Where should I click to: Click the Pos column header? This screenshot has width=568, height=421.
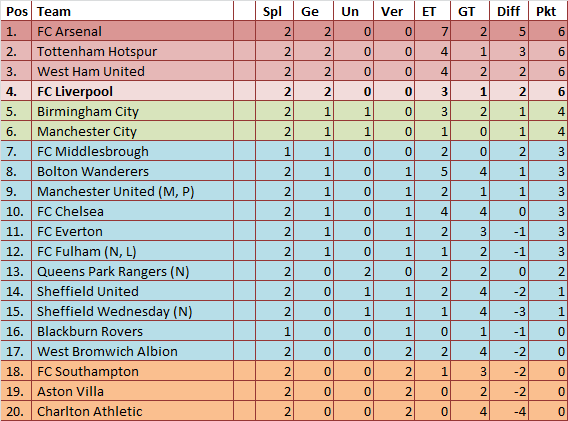click(x=16, y=11)
